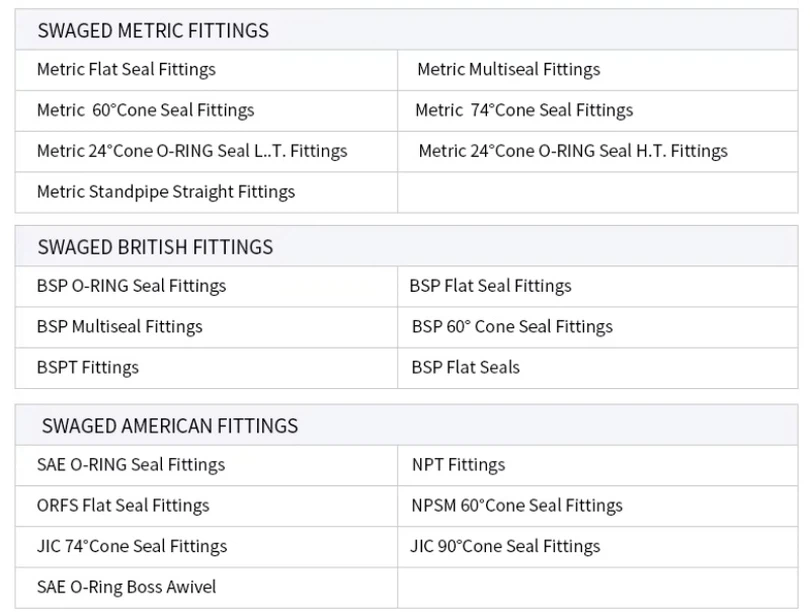Open Metric 24°Cone O-RING Seal H.T. Fittings
Viewport: 810px width, 616px height.
click(x=573, y=151)
